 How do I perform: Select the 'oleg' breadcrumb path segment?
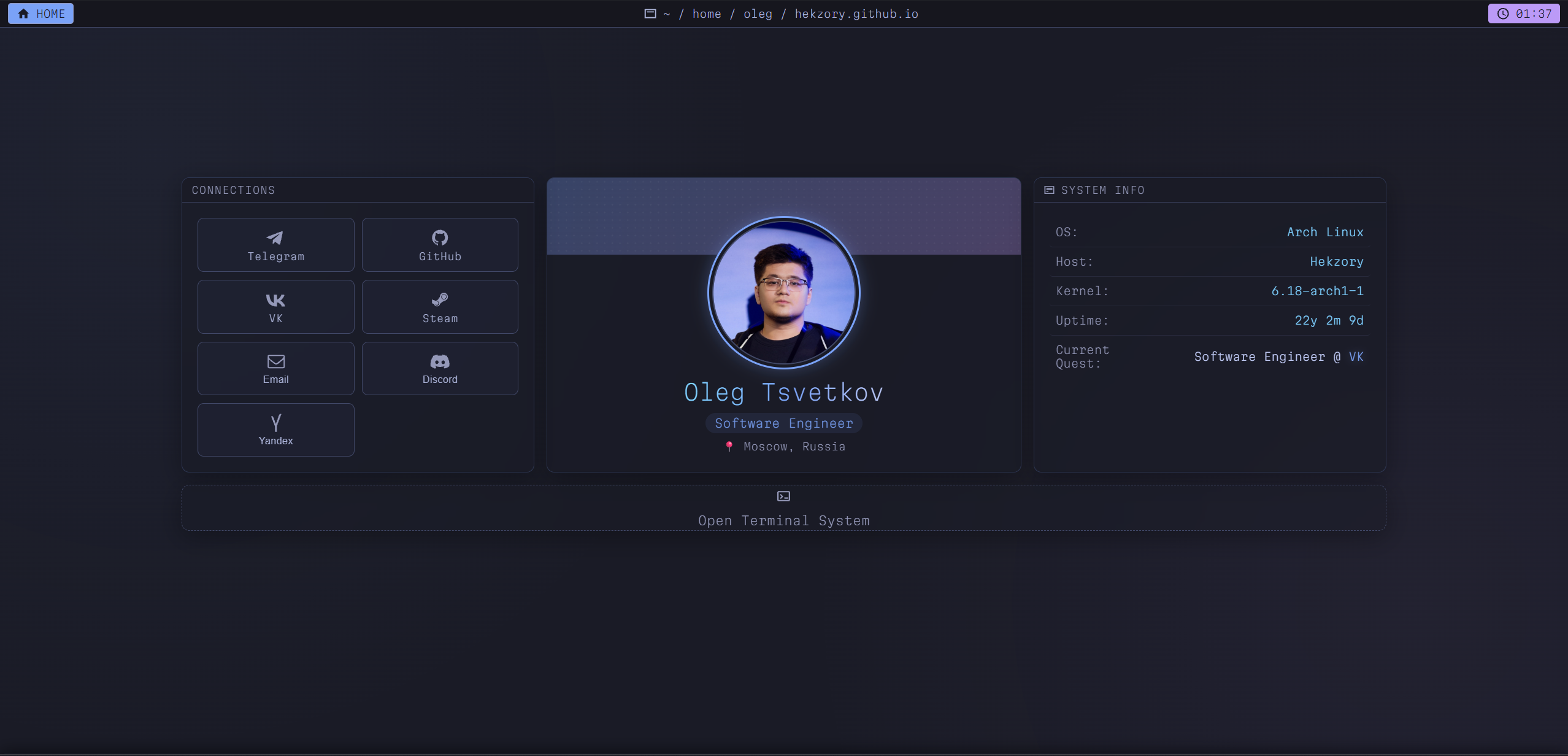point(758,13)
